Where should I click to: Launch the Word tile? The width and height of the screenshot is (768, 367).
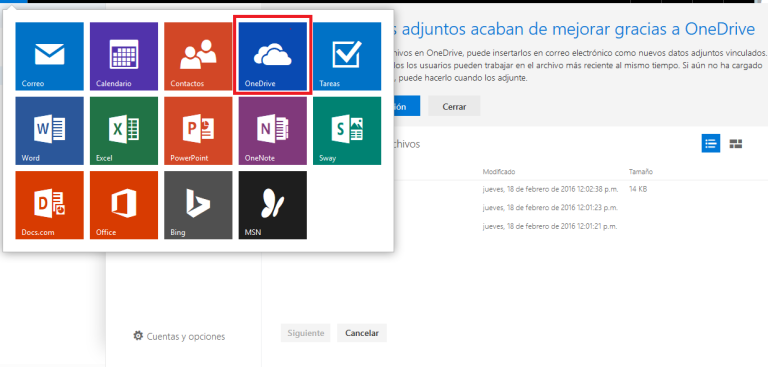coord(49,131)
